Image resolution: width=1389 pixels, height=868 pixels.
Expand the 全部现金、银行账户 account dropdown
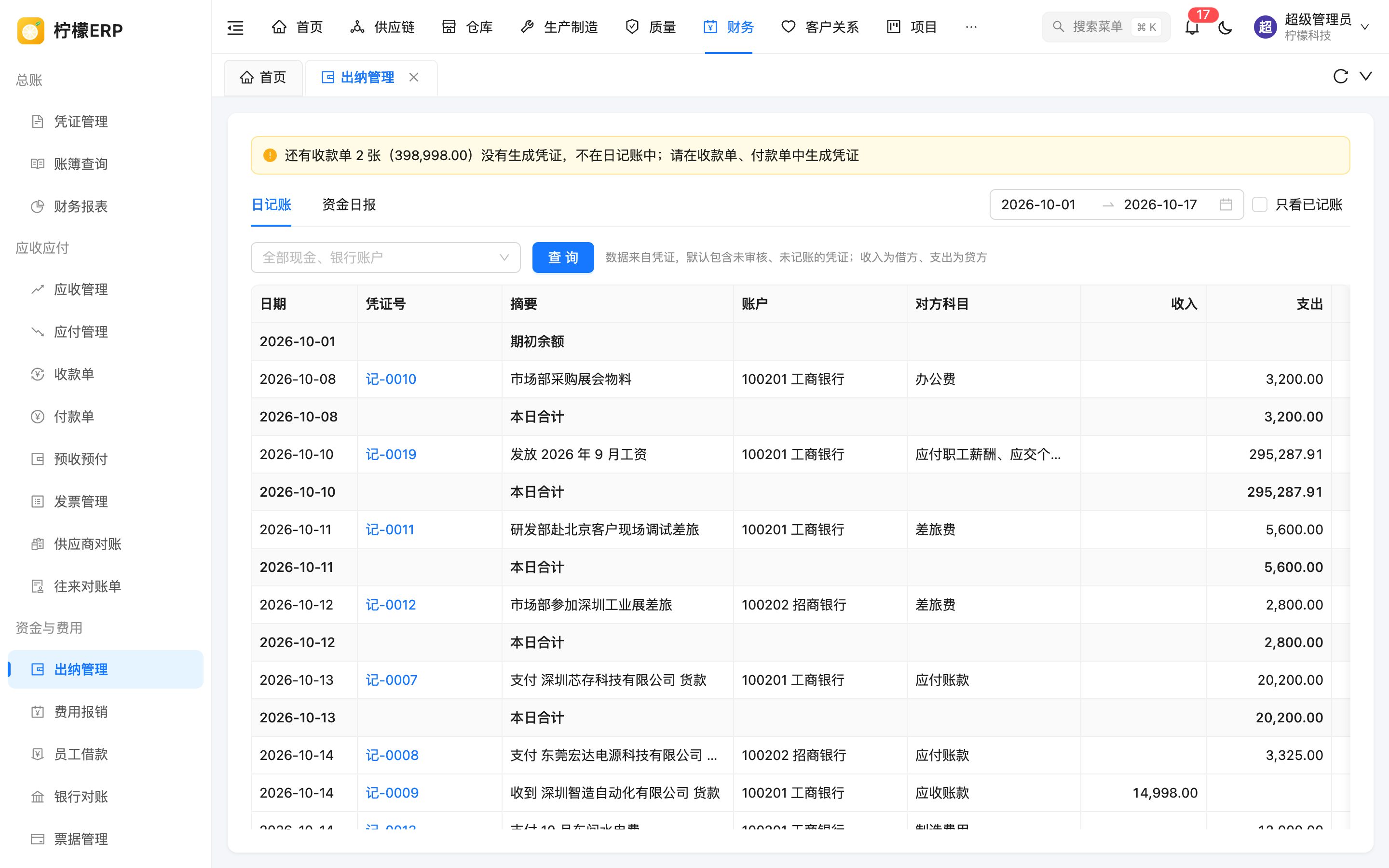(385, 257)
